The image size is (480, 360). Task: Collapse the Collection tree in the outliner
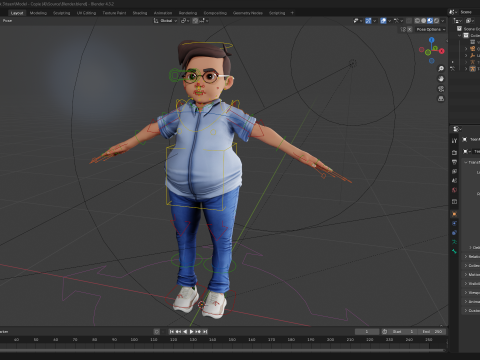point(460,35)
